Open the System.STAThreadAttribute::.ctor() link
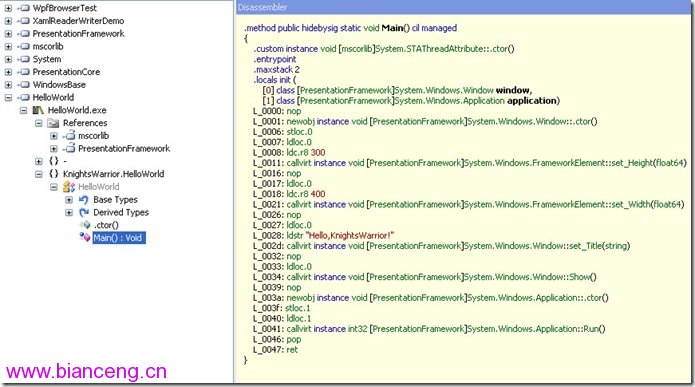The width and height of the screenshot is (695, 387). [x=445, y=49]
